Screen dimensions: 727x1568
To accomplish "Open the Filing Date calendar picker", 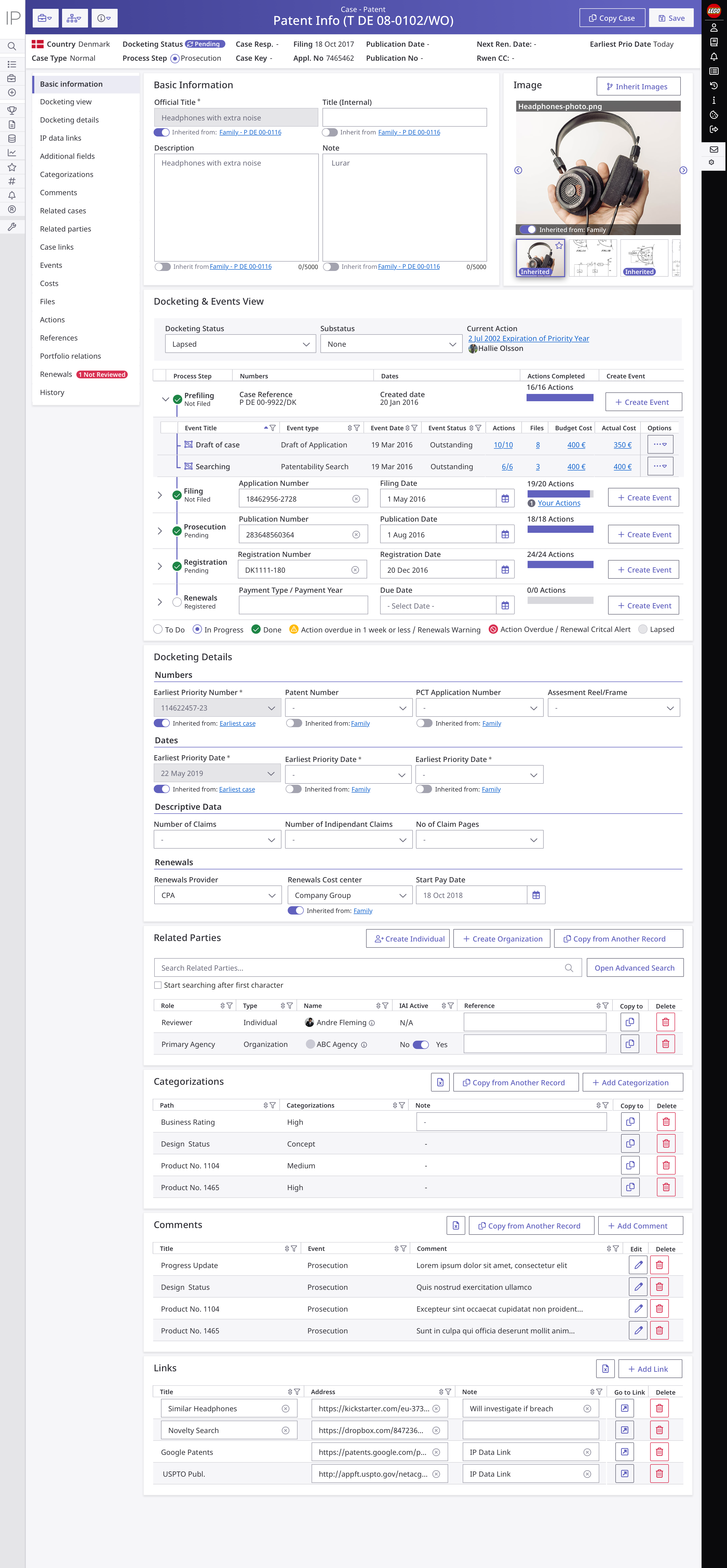I will pos(505,499).
